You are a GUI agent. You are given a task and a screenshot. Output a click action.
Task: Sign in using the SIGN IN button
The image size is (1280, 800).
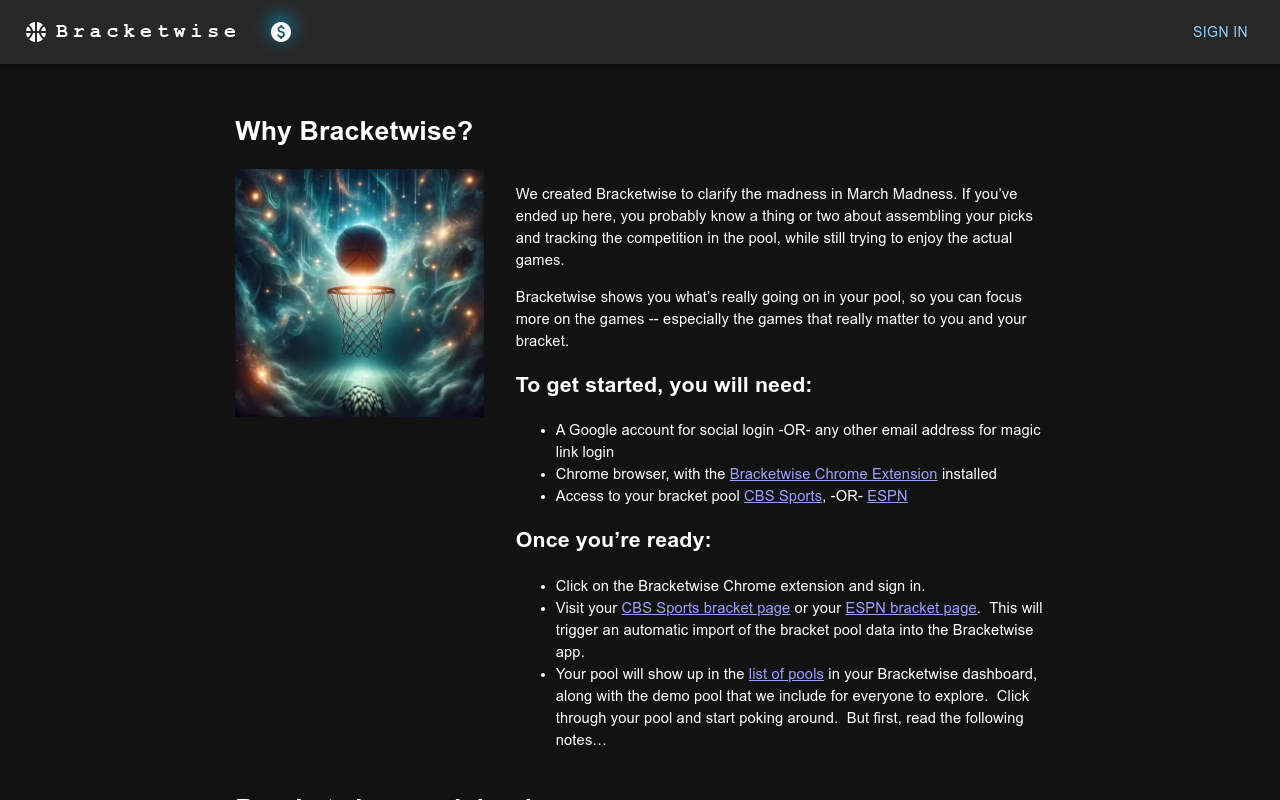pos(1220,32)
